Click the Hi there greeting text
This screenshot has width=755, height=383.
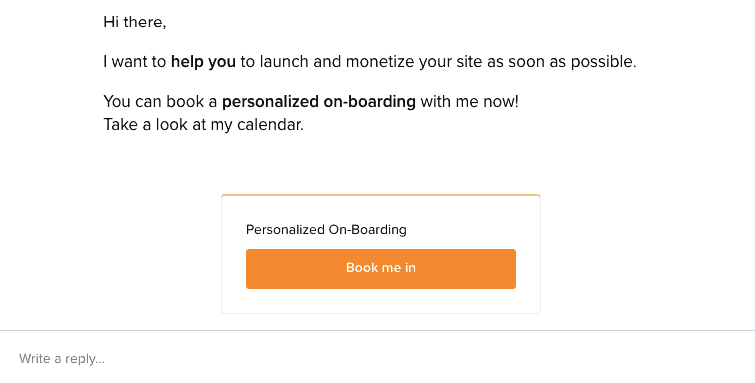(x=135, y=22)
